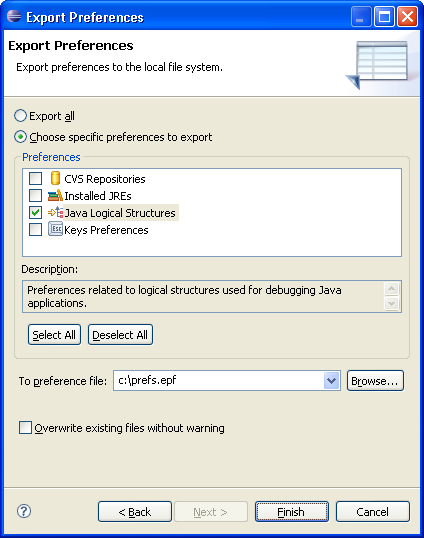The height and width of the screenshot is (538, 424).
Task: Select the Export all radio button
Action: [x=20, y=116]
